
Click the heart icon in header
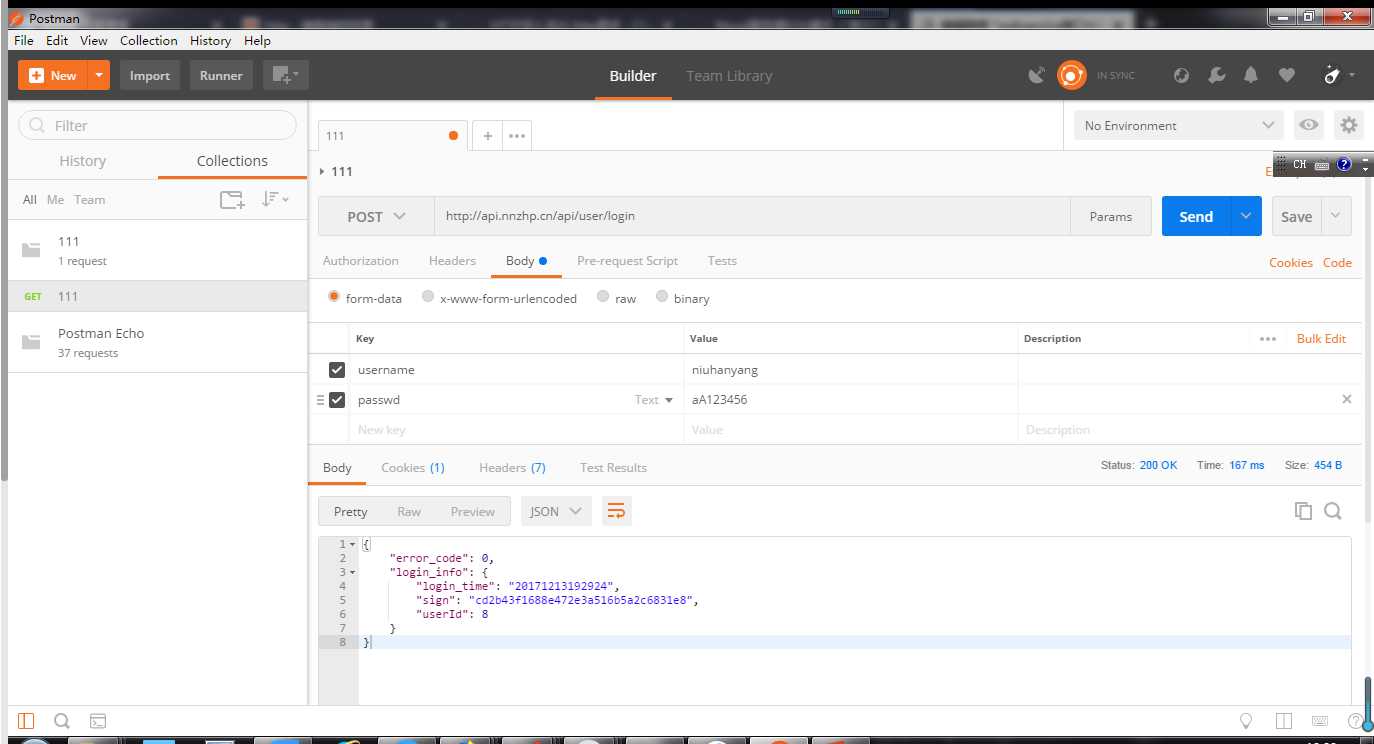1287,75
